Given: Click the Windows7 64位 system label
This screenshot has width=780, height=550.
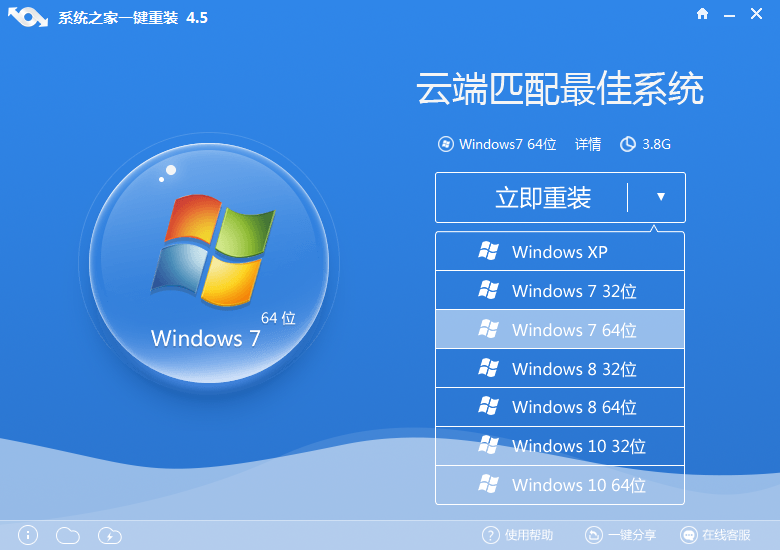Looking at the screenshot, I should coord(507,144).
